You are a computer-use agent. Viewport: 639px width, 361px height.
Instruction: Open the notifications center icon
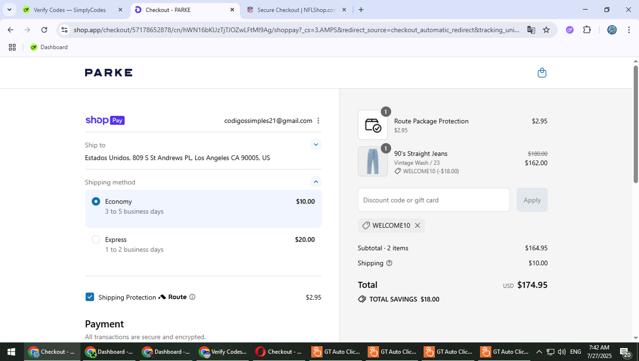coord(625,352)
